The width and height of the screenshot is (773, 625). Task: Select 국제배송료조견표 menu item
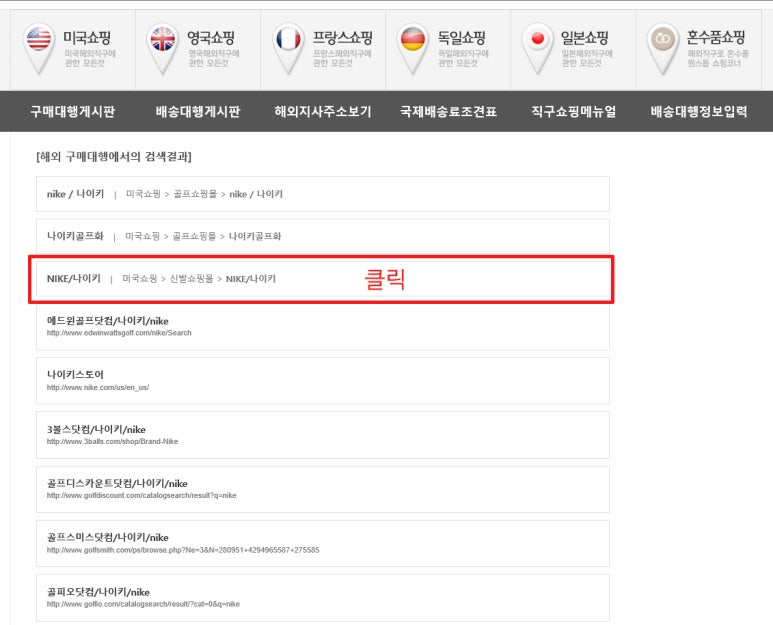(x=448, y=111)
